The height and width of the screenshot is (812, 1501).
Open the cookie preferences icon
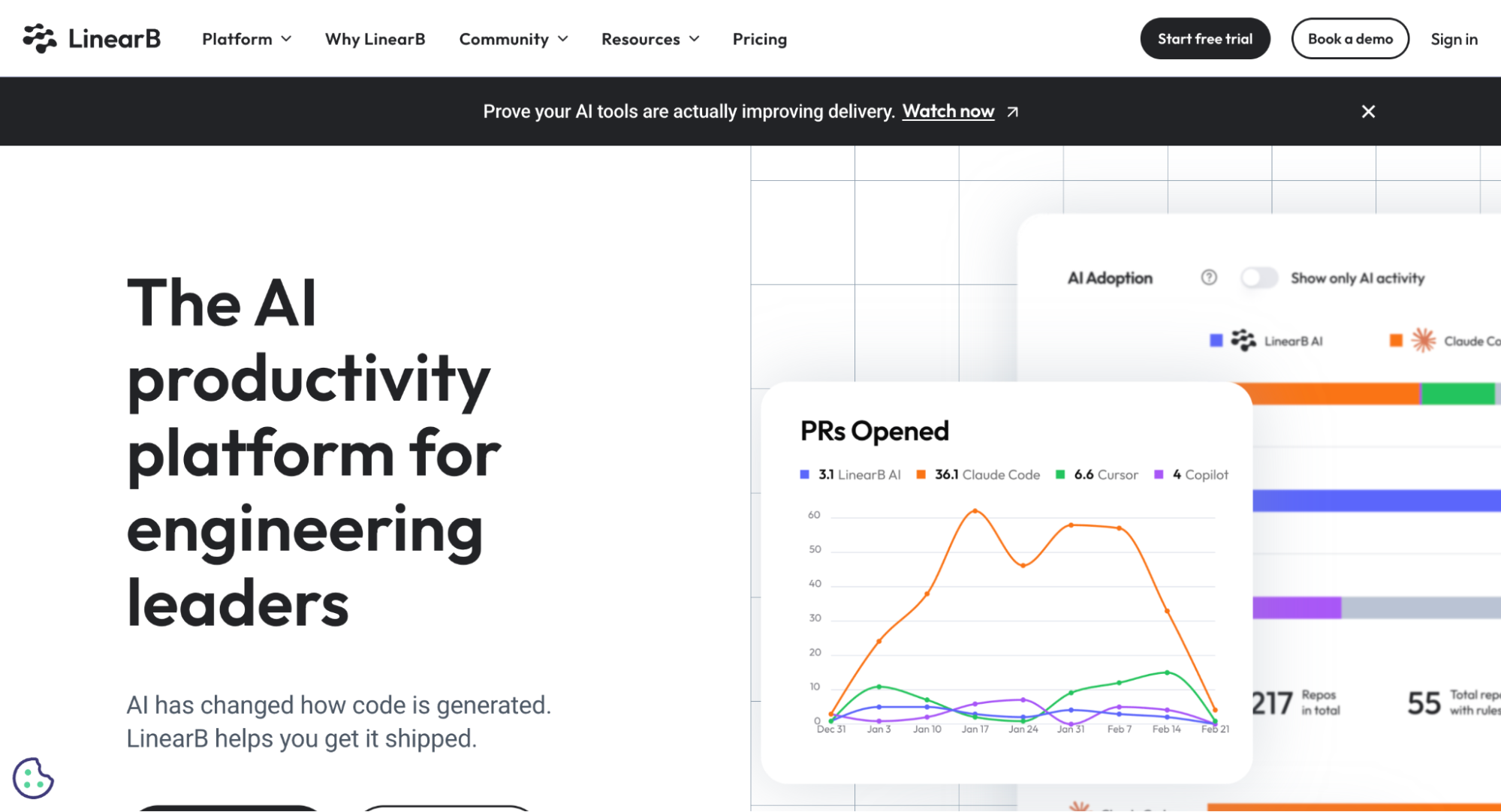(33, 777)
